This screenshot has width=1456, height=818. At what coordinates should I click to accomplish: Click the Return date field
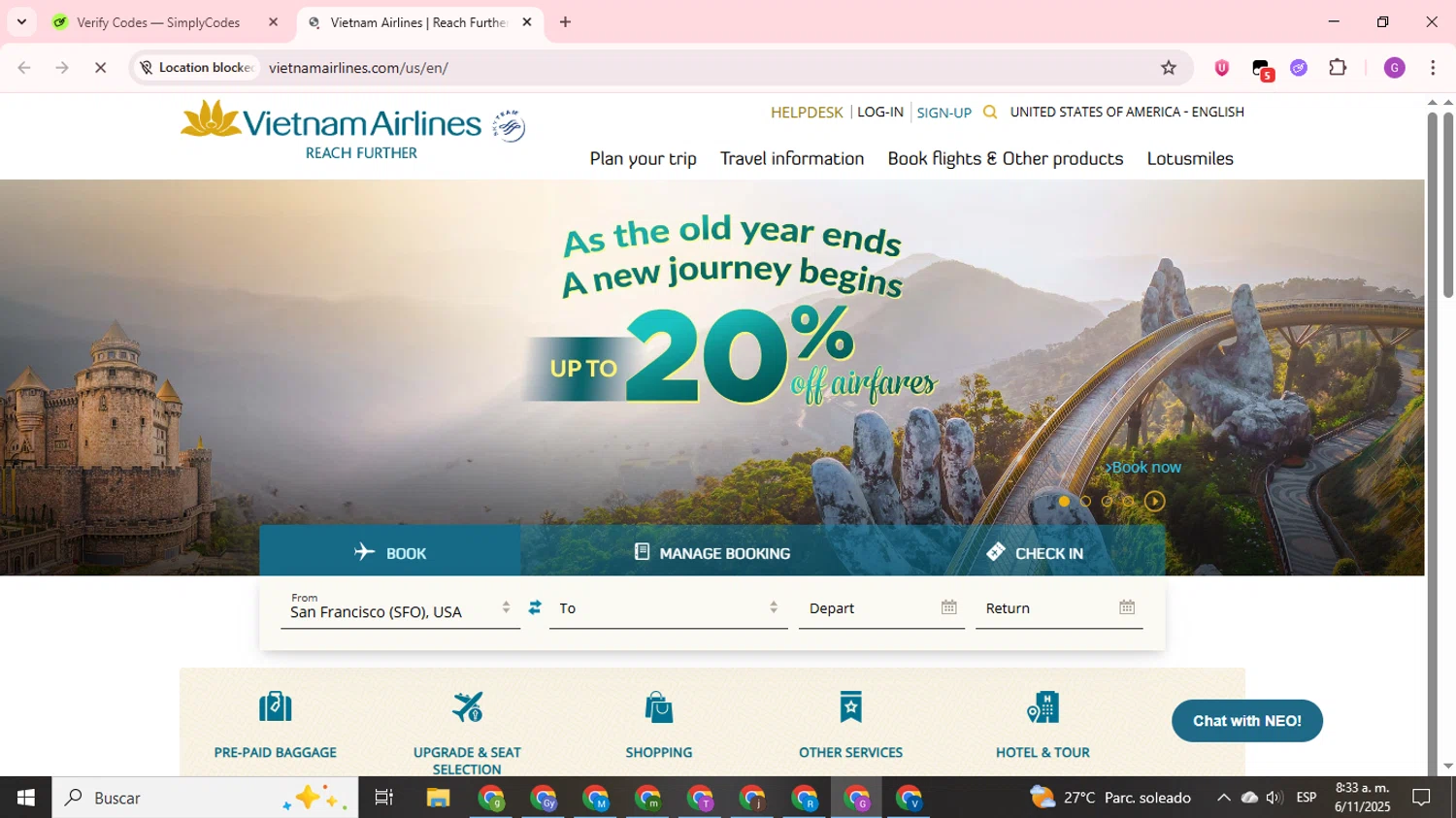[x=1059, y=608]
